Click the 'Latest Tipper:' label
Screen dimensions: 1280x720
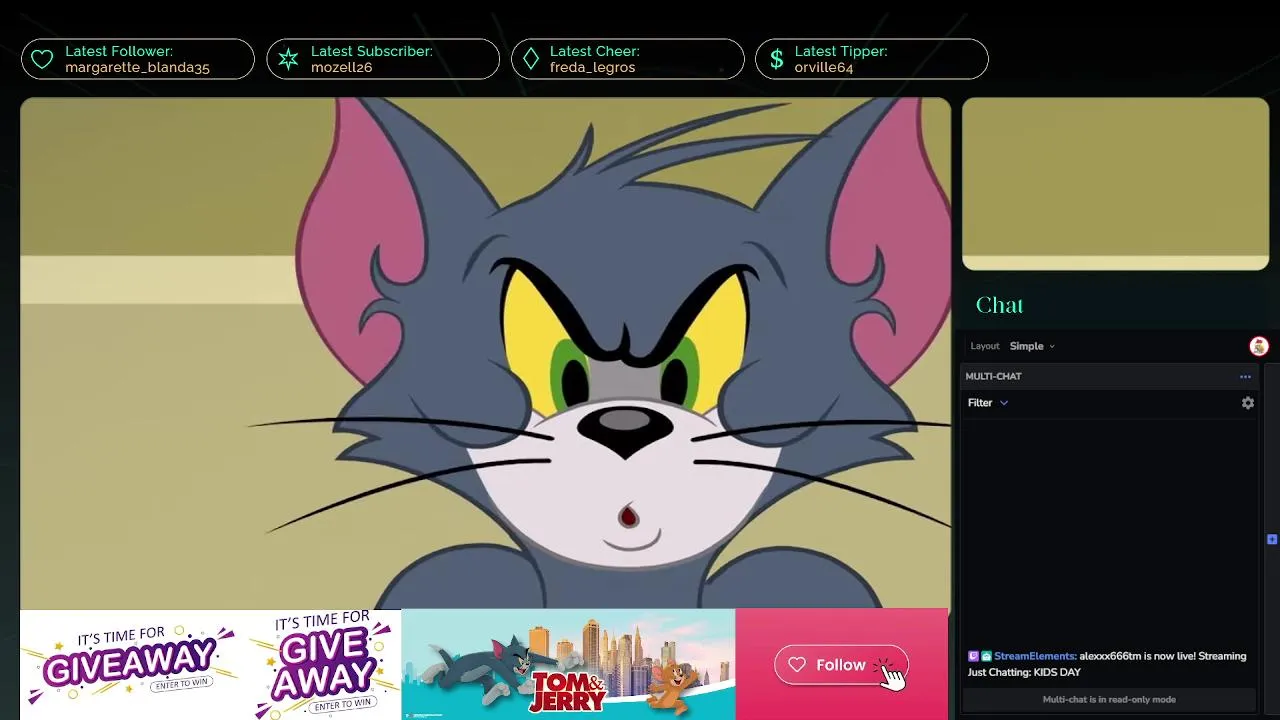841,51
